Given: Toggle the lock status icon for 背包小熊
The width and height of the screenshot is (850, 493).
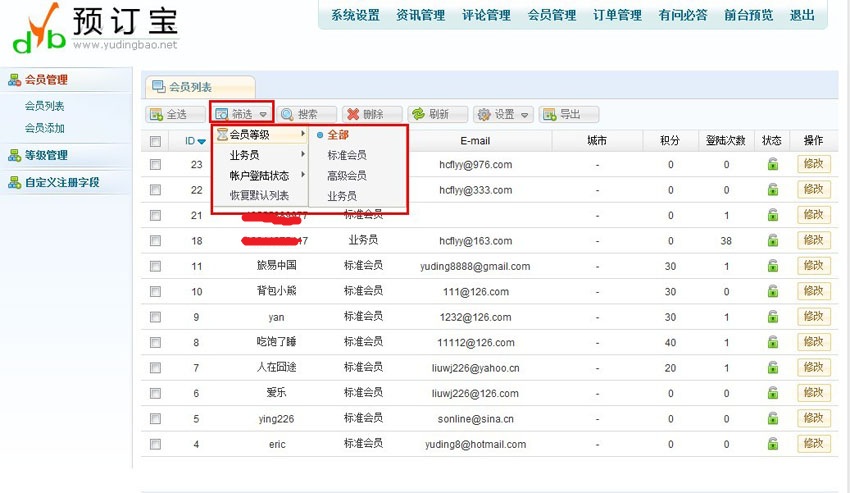Looking at the screenshot, I should point(772,291).
